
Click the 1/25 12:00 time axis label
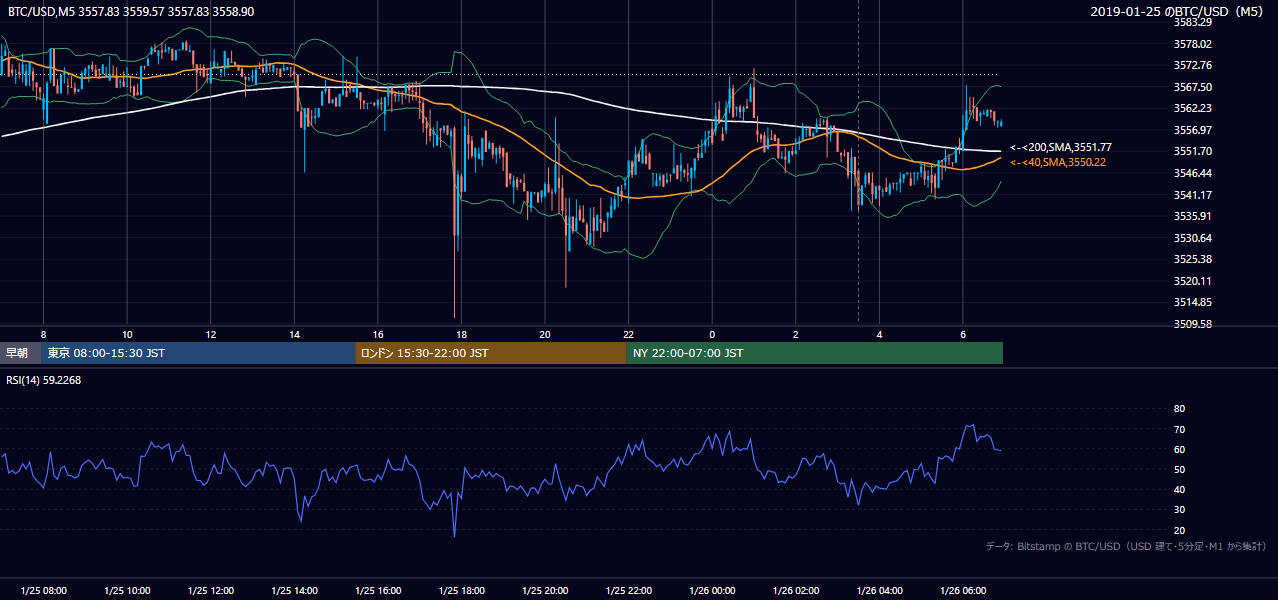211,591
